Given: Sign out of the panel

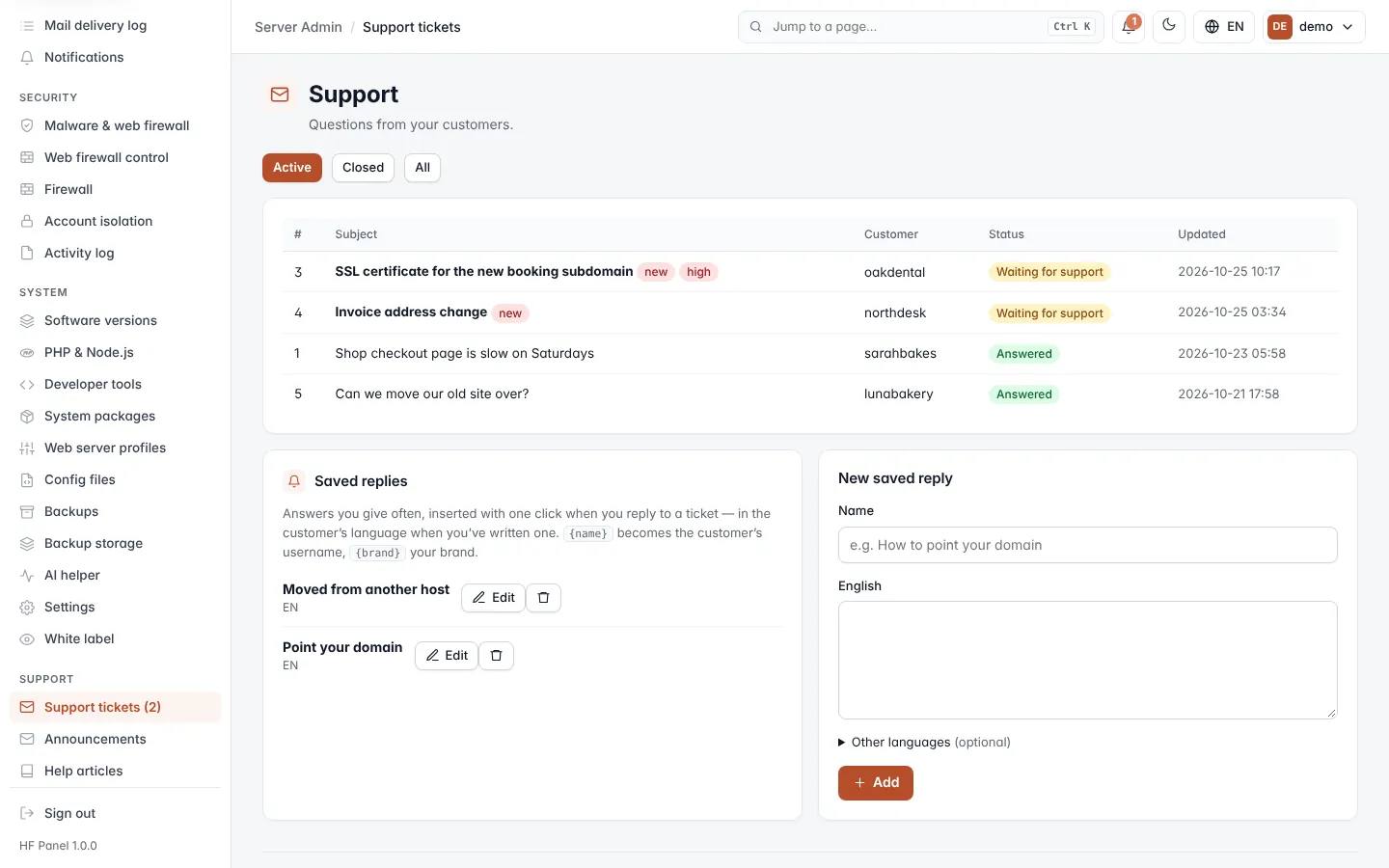Looking at the screenshot, I should pos(116,813).
